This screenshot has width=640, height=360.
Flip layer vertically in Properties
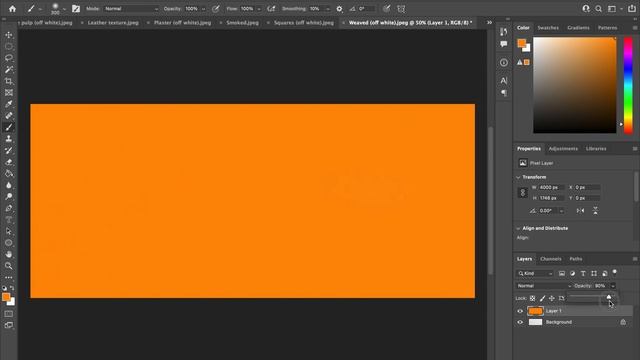595,211
